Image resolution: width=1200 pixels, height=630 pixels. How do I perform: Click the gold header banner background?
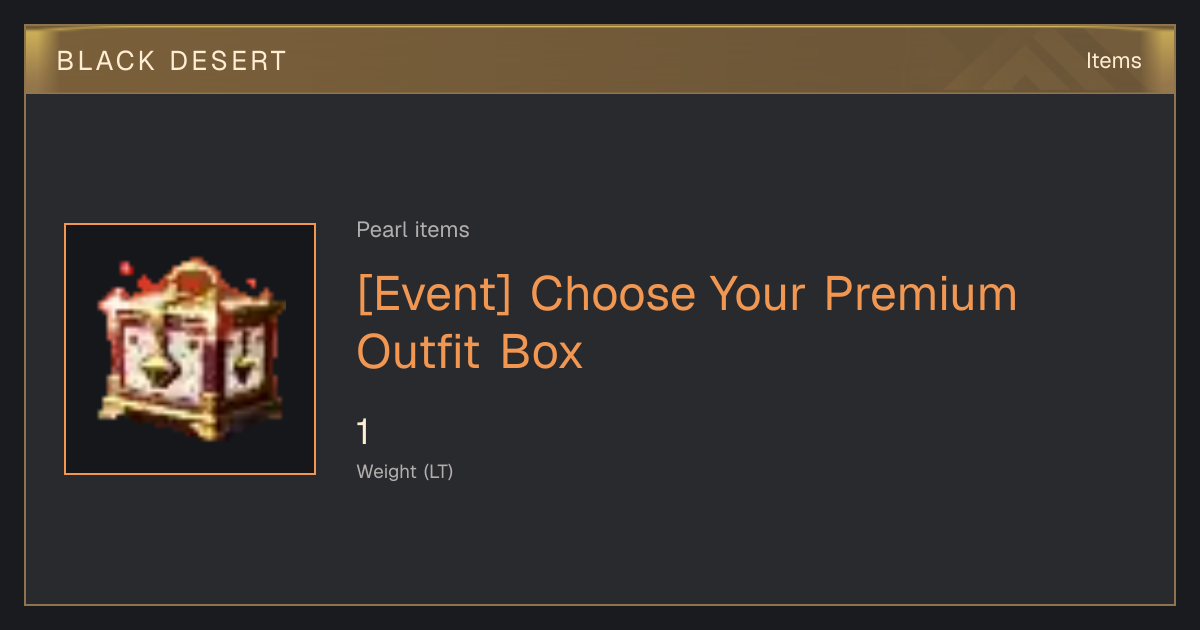click(x=600, y=60)
